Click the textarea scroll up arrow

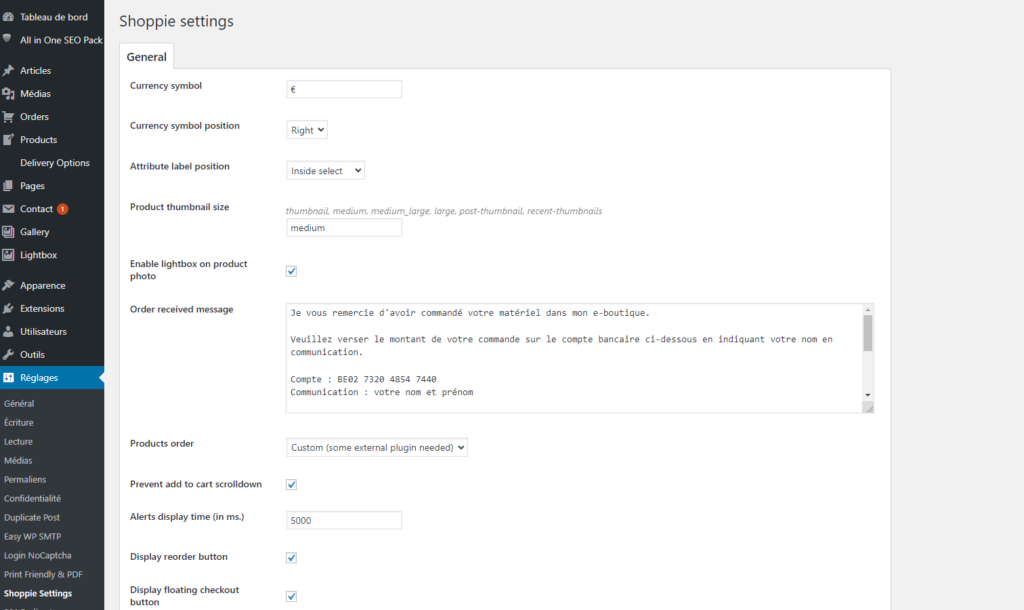(x=867, y=310)
